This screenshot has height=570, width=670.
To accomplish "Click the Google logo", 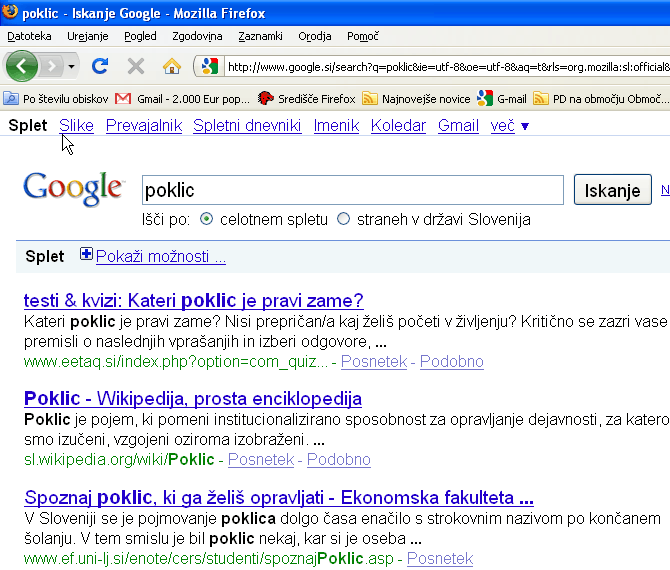I will click(x=73, y=189).
